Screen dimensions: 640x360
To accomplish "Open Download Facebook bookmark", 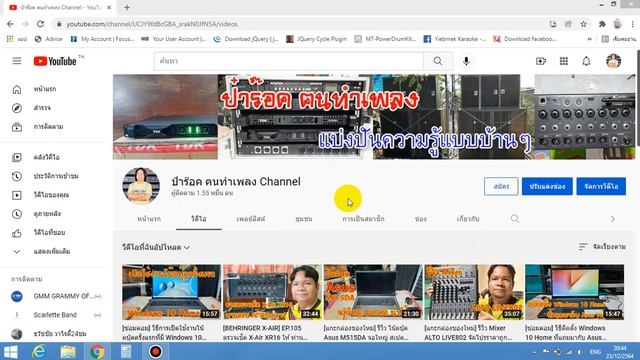I will [x=525, y=39].
